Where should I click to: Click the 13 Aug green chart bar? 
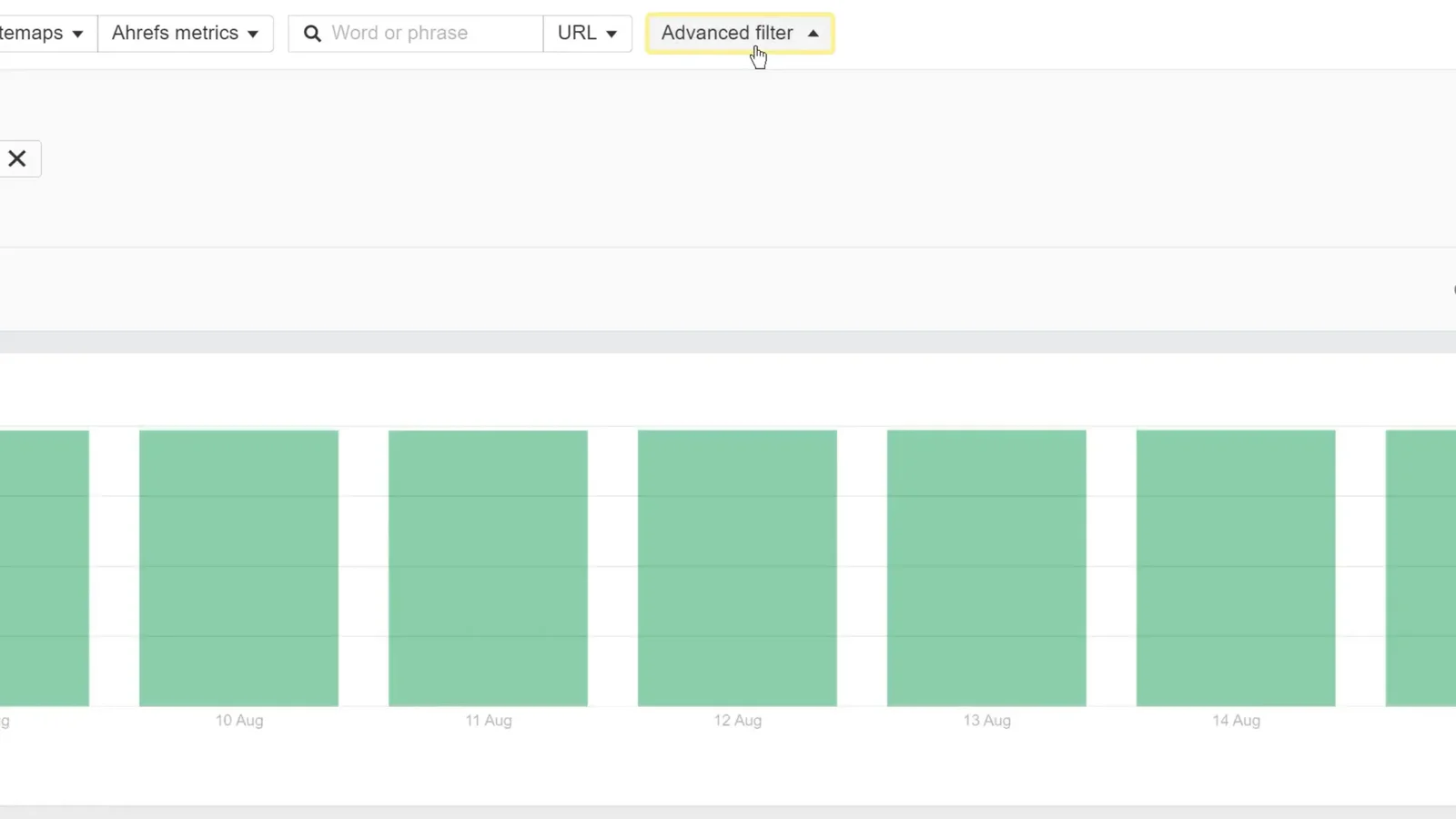point(986,568)
